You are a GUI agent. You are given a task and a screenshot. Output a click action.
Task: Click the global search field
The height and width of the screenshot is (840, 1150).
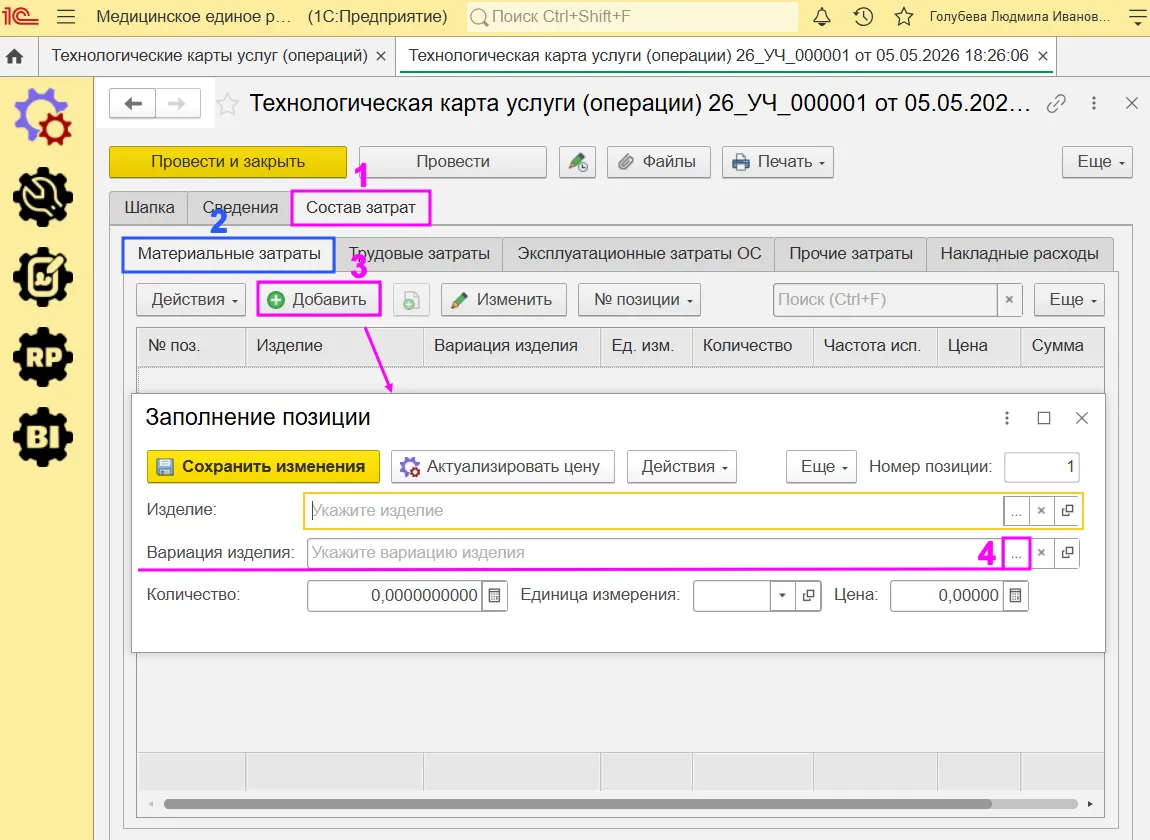click(632, 16)
